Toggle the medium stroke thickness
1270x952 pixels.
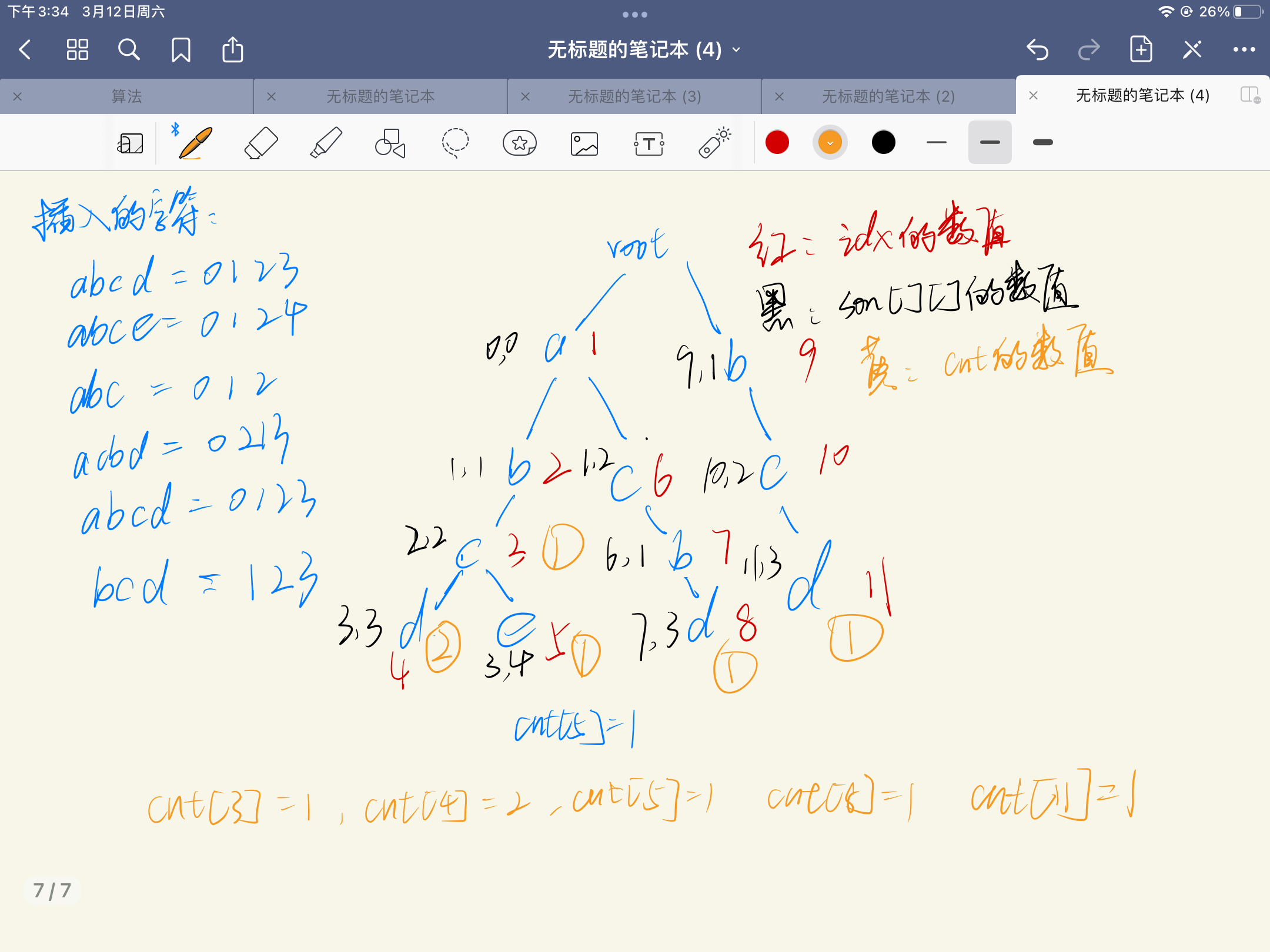990,142
